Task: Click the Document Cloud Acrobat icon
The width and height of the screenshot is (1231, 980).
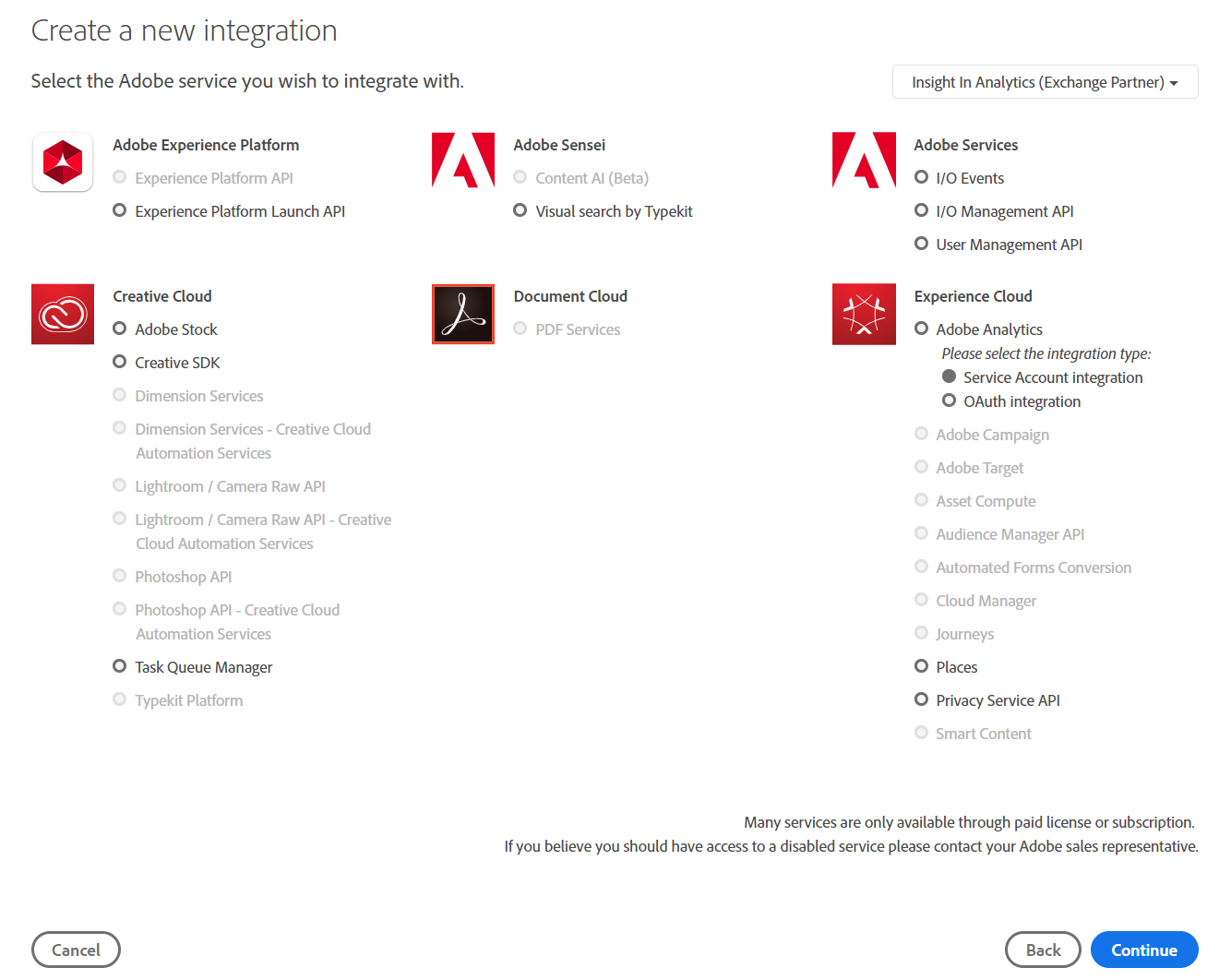Action: (463, 314)
